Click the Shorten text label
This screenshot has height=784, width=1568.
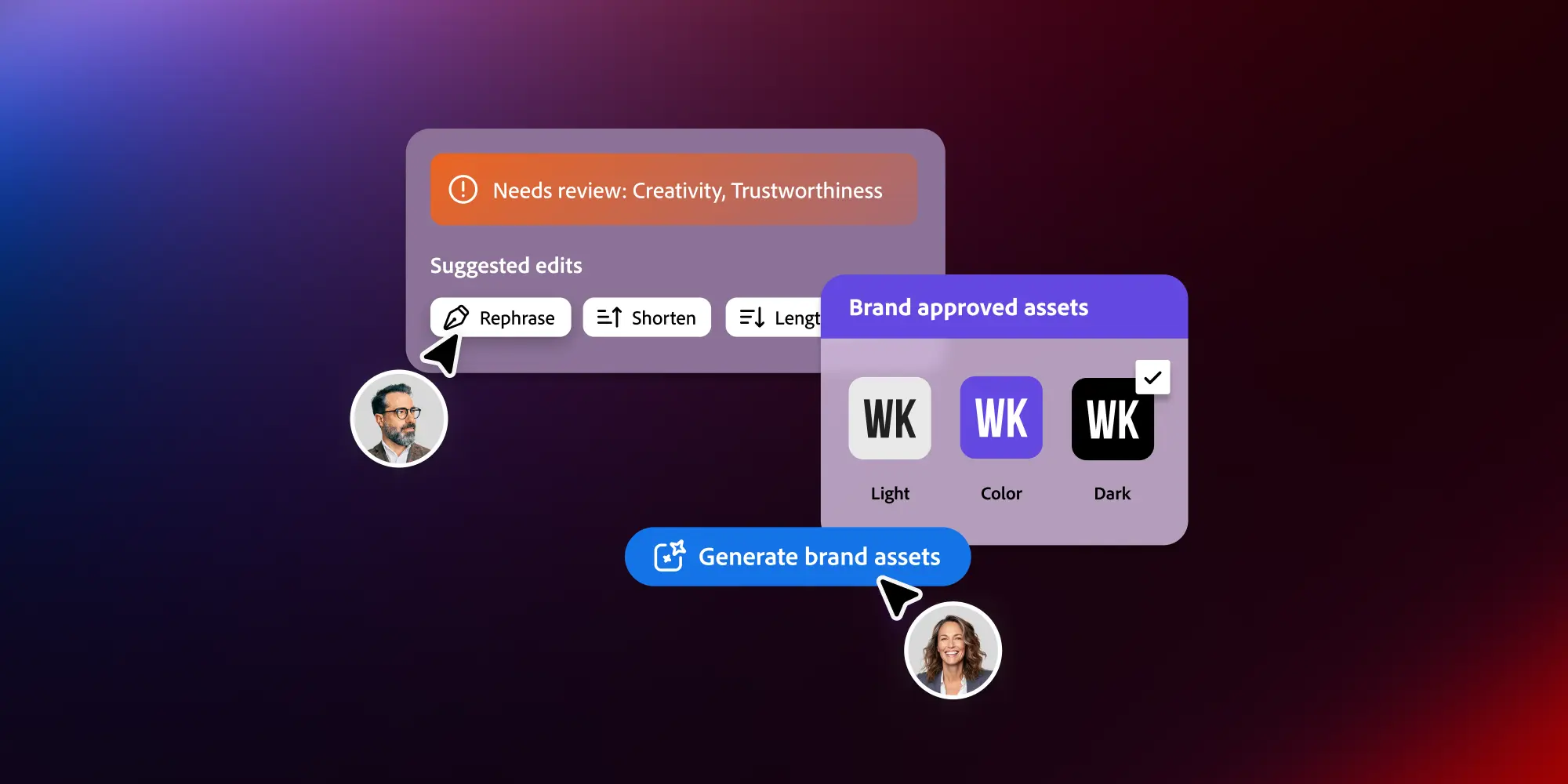pyautogui.click(x=663, y=318)
